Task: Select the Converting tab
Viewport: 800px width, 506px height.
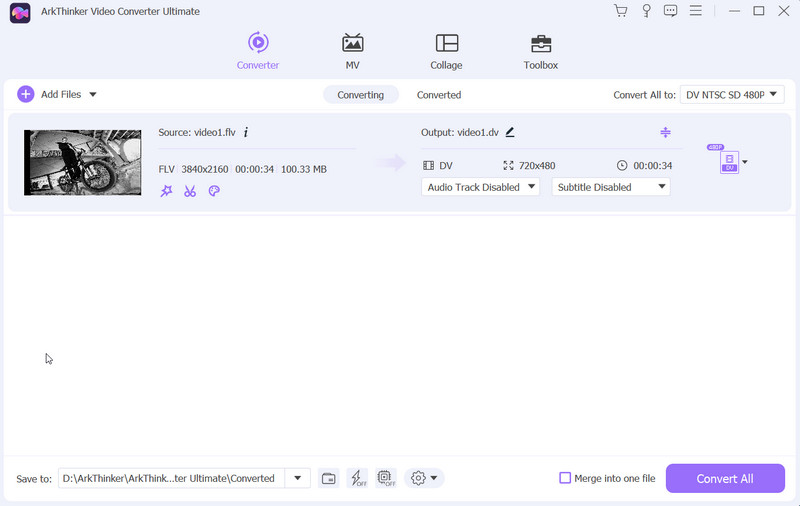Action: click(361, 95)
